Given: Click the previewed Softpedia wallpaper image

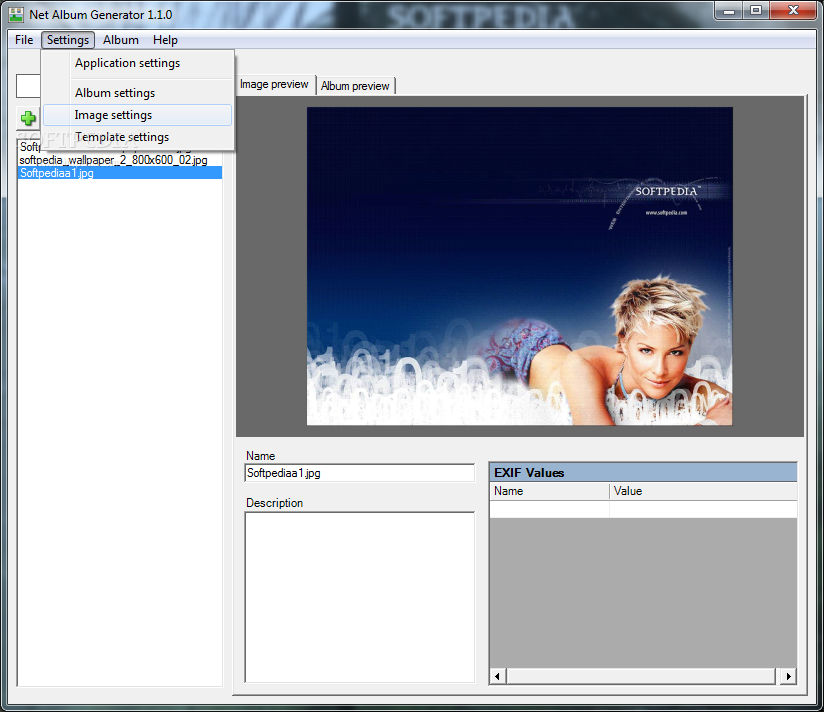Looking at the screenshot, I should coord(519,266).
